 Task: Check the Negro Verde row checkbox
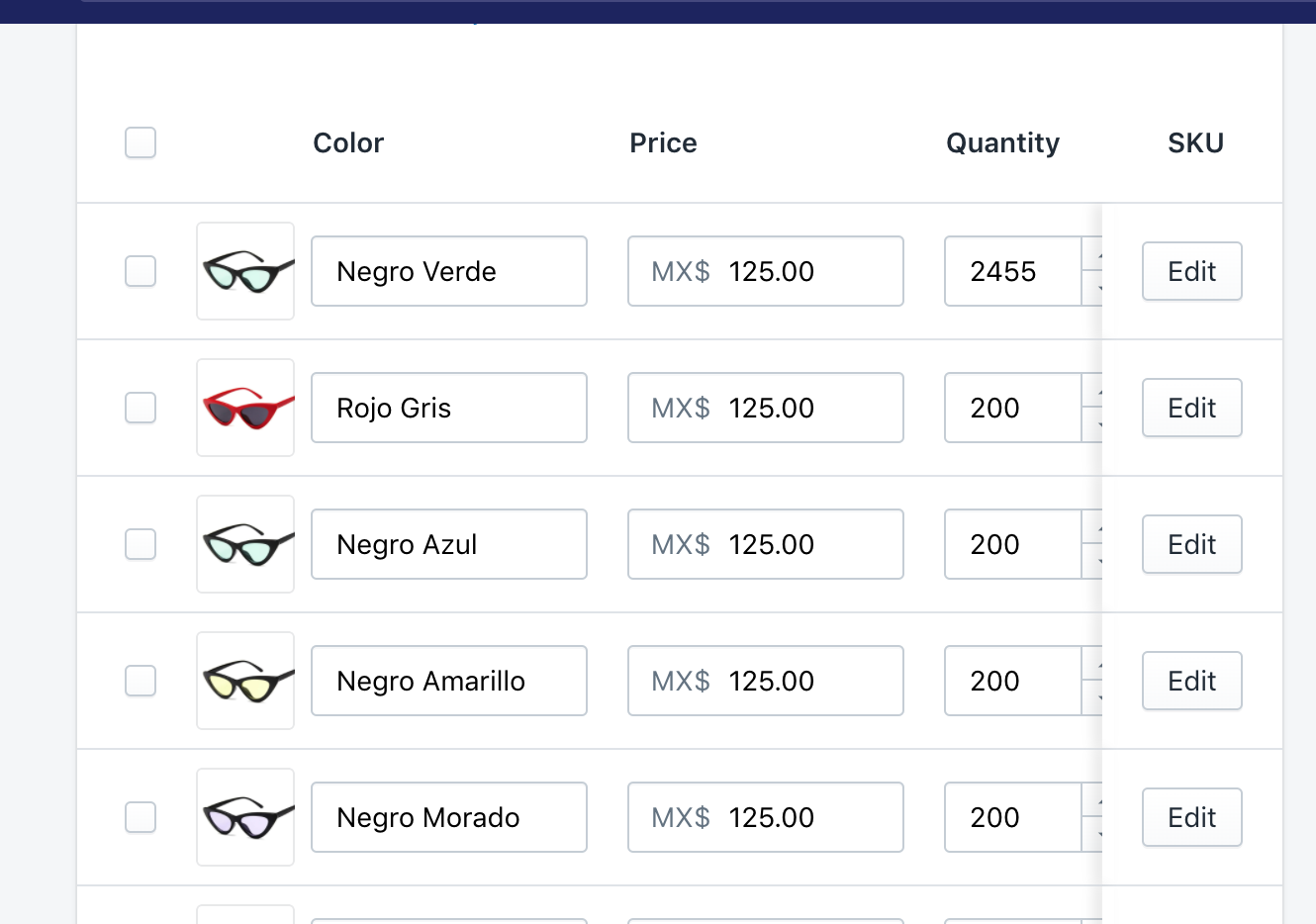[141, 271]
